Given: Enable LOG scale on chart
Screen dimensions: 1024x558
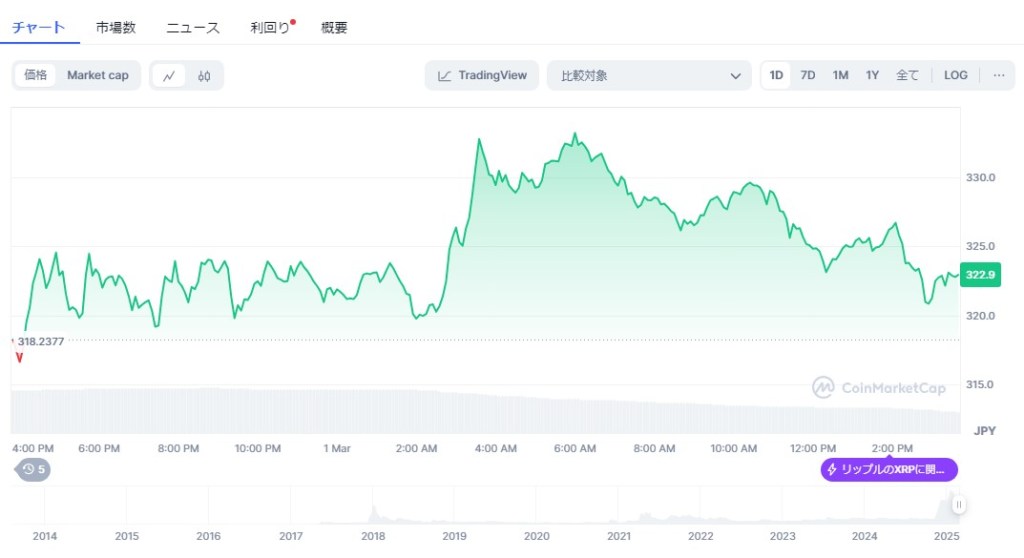Looking at the screenshot, I should [x=956, y=75].
